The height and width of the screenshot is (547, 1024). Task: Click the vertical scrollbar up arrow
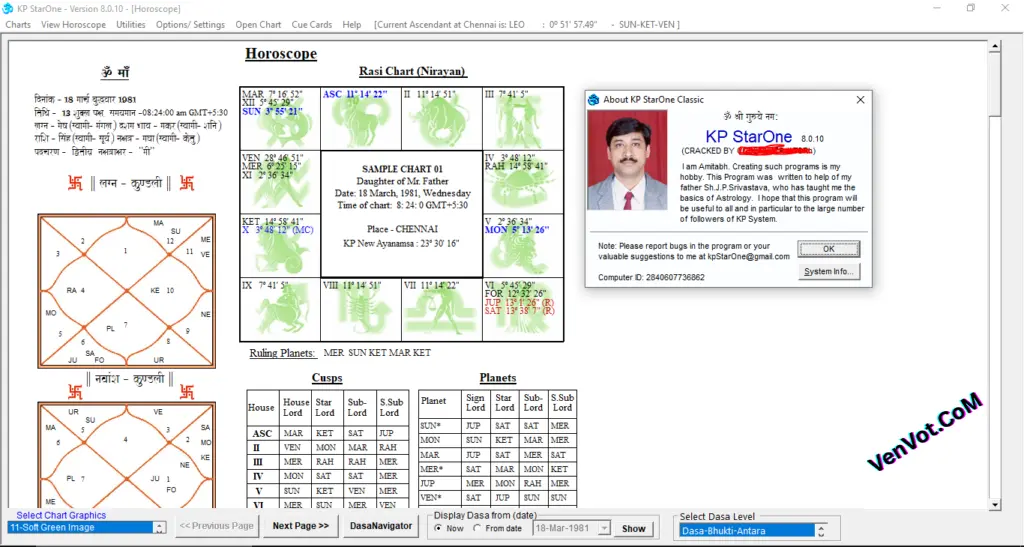[995, 46]
